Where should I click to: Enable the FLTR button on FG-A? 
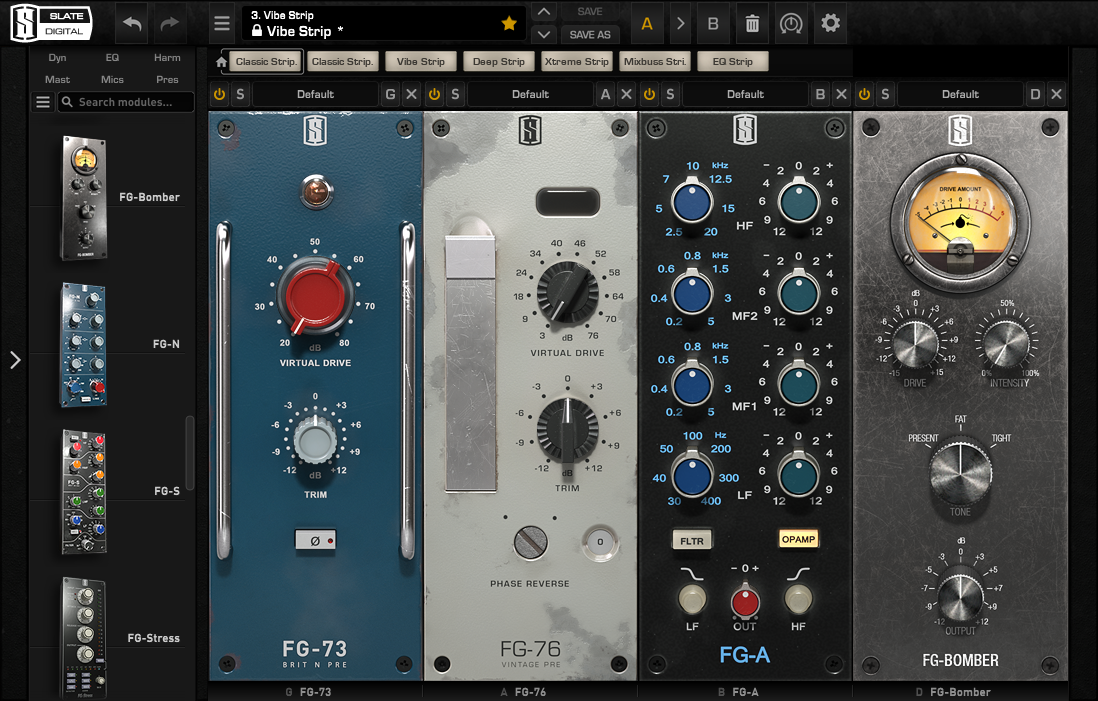pyautogui.click(x=692, y=541)
